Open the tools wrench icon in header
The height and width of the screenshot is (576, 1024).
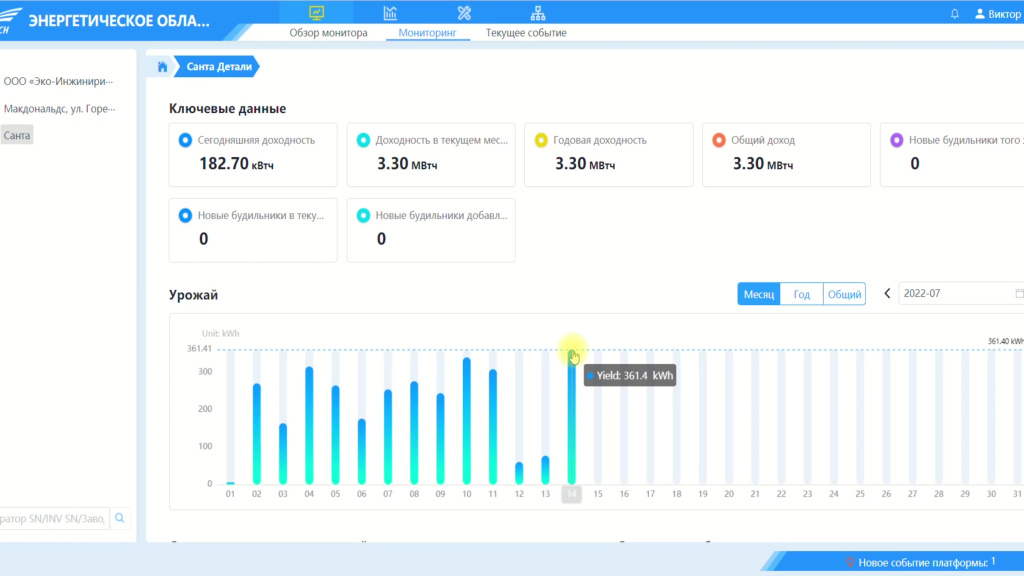464,13
